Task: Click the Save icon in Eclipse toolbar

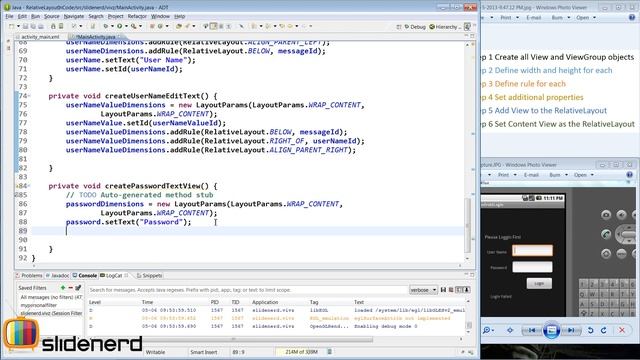Action: pyautogui.click(x=25, y=27)
